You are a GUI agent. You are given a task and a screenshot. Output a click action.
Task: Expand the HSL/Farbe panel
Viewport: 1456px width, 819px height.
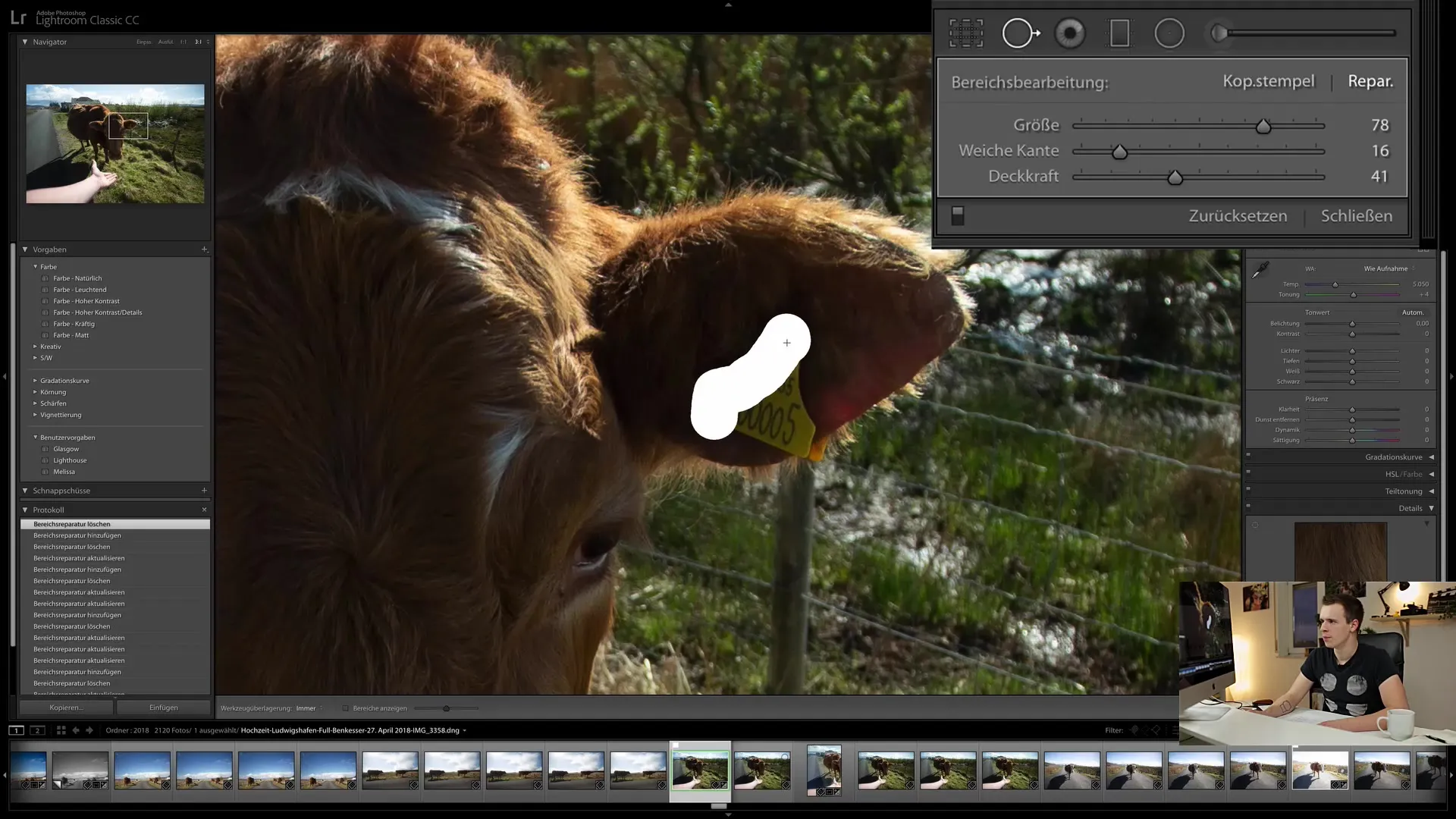1432,474
